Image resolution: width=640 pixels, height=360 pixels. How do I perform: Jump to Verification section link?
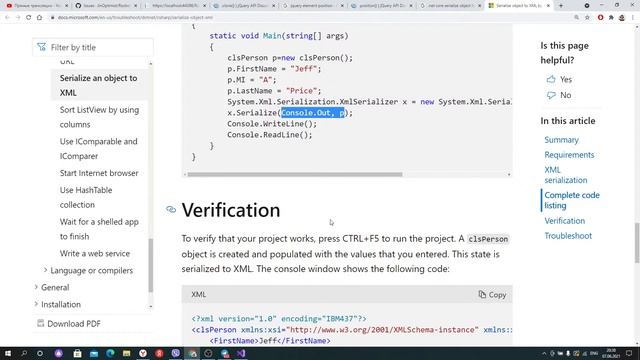[x=564, y=221]
